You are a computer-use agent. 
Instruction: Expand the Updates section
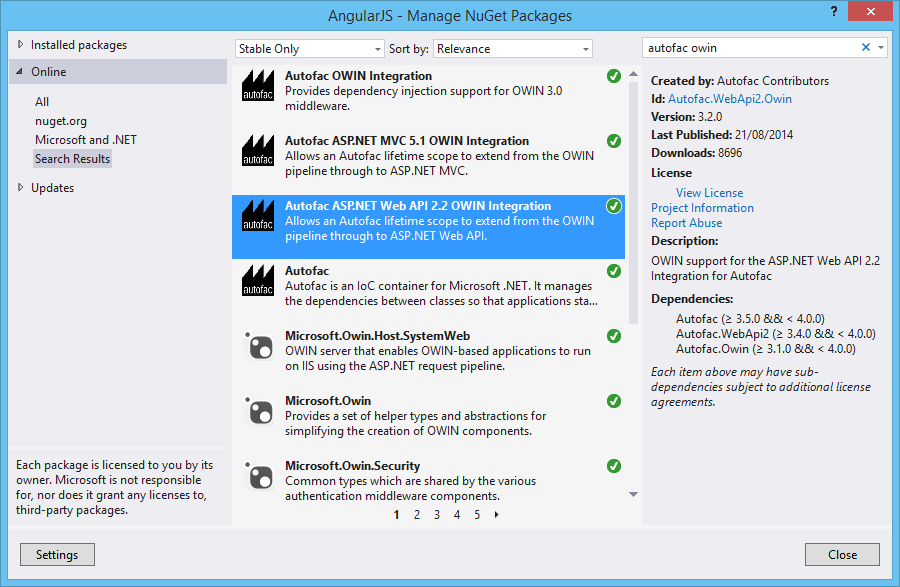point(21,188)
